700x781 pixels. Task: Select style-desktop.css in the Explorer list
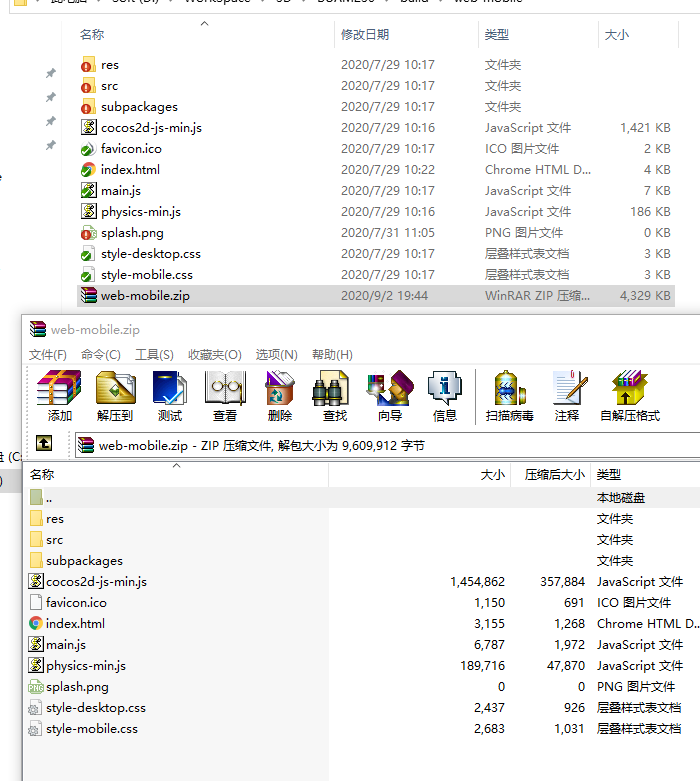point(151,254)
